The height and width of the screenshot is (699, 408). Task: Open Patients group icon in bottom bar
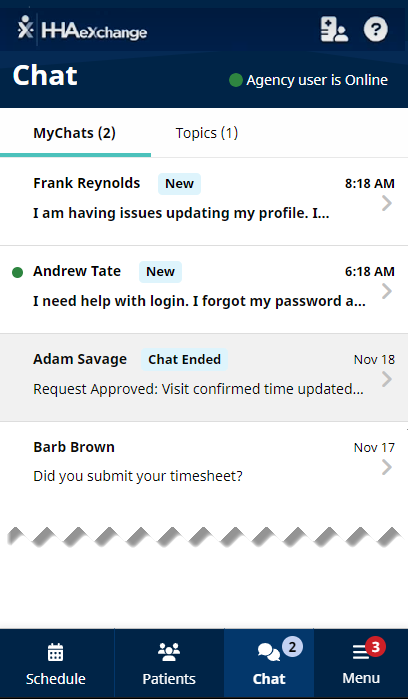tap(169, 652)
